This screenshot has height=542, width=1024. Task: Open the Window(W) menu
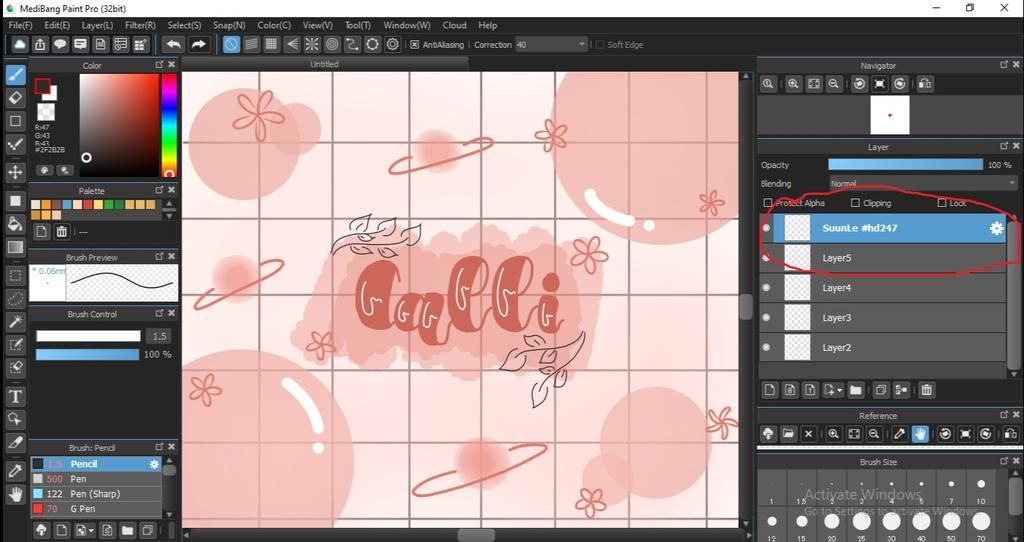coord(407,25)
